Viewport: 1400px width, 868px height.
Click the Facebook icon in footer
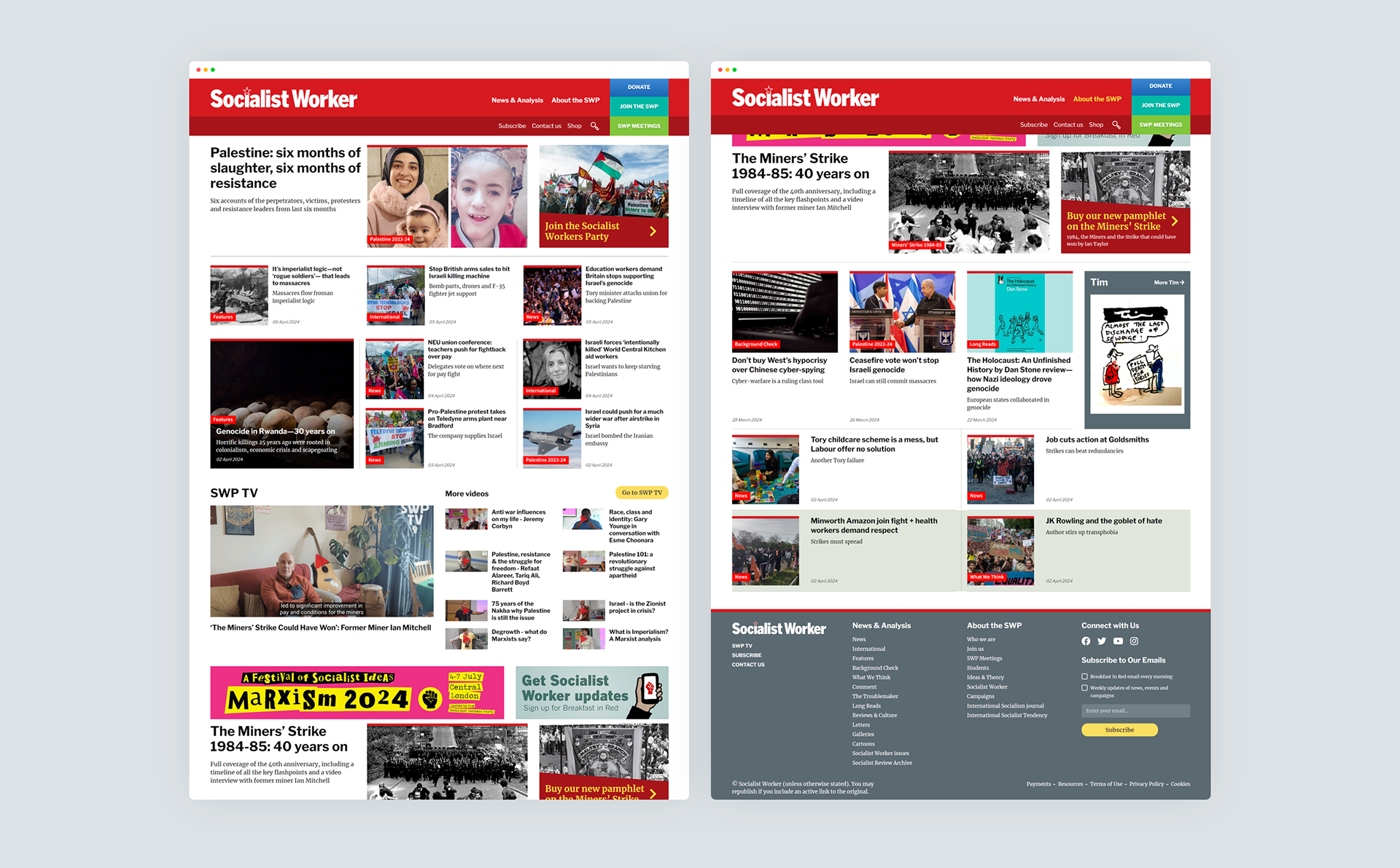(1086, 641)
